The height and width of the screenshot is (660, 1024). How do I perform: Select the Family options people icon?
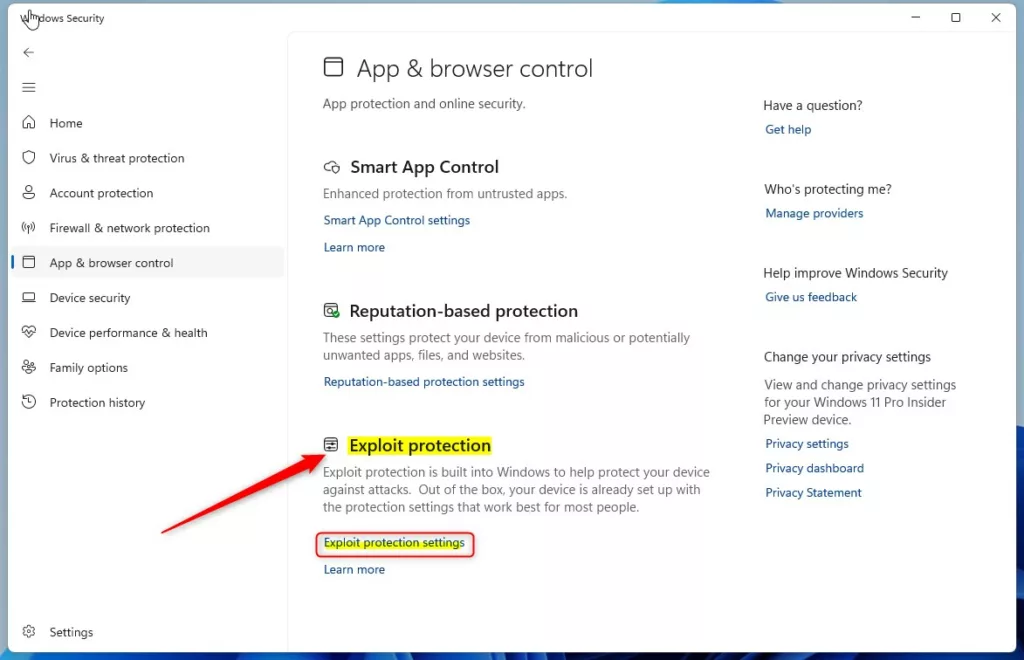[29, 367]
